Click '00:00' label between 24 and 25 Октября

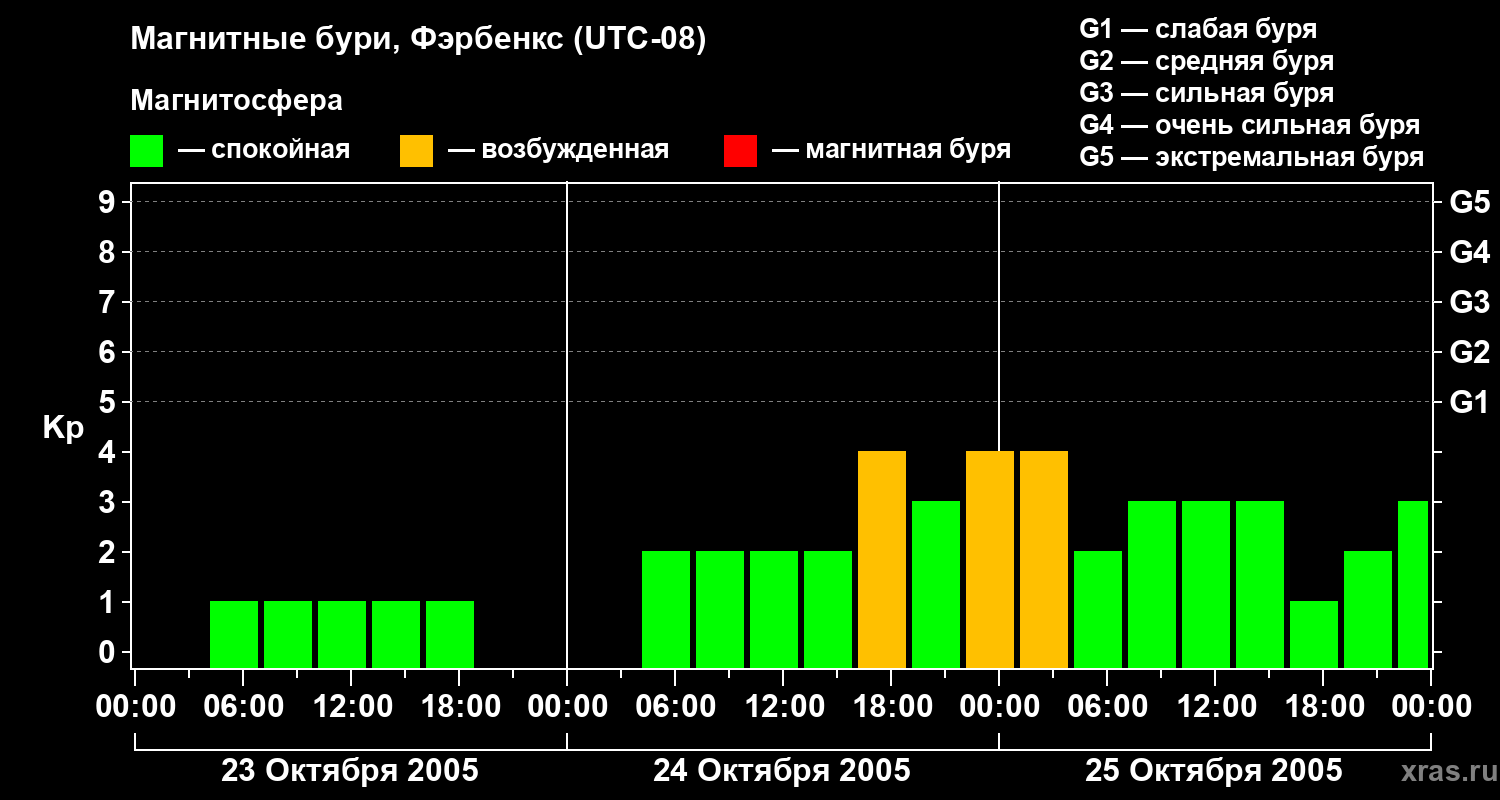pos(999,706)
